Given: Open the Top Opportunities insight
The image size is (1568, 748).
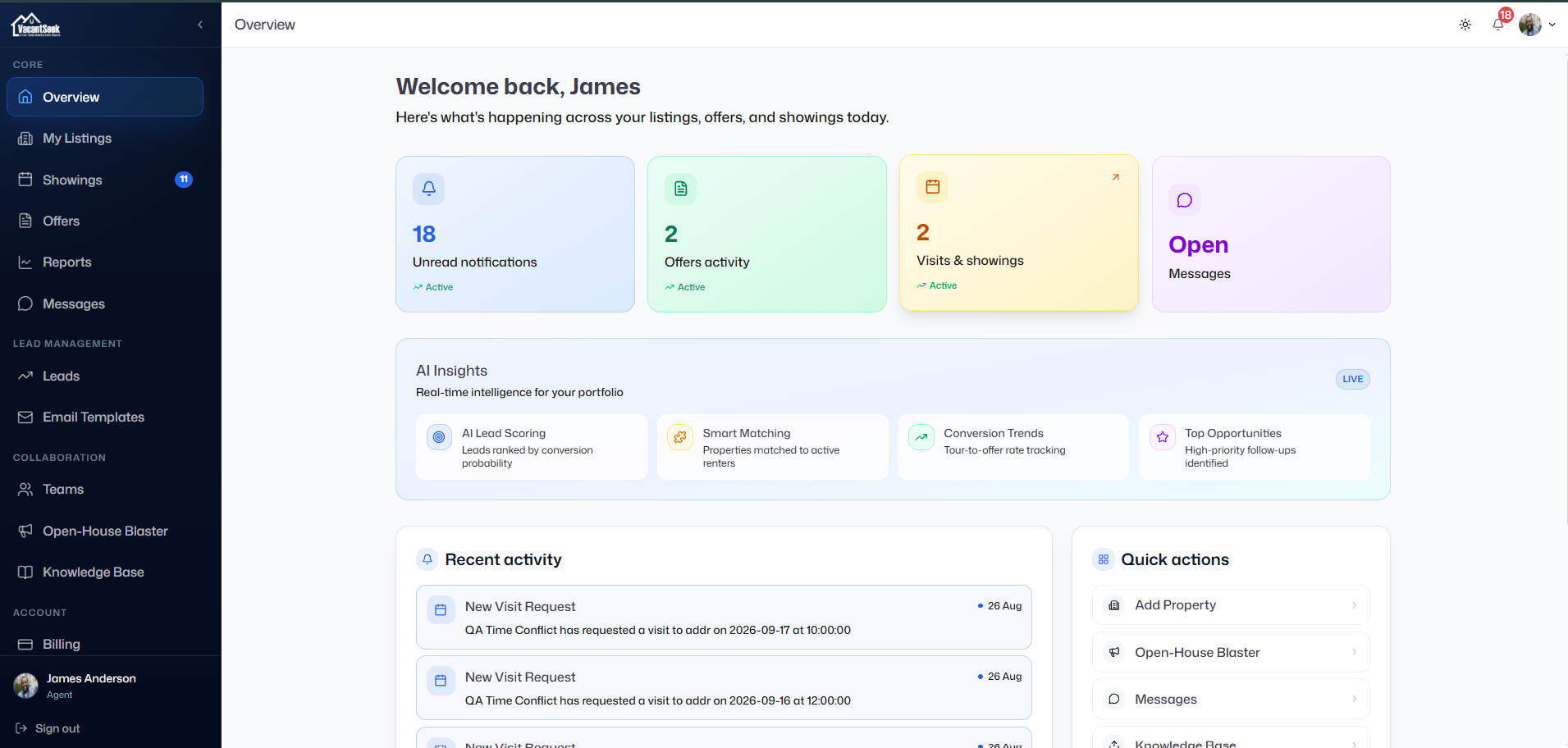Looking at the screenshot, I should click(x=1255, y=447).
